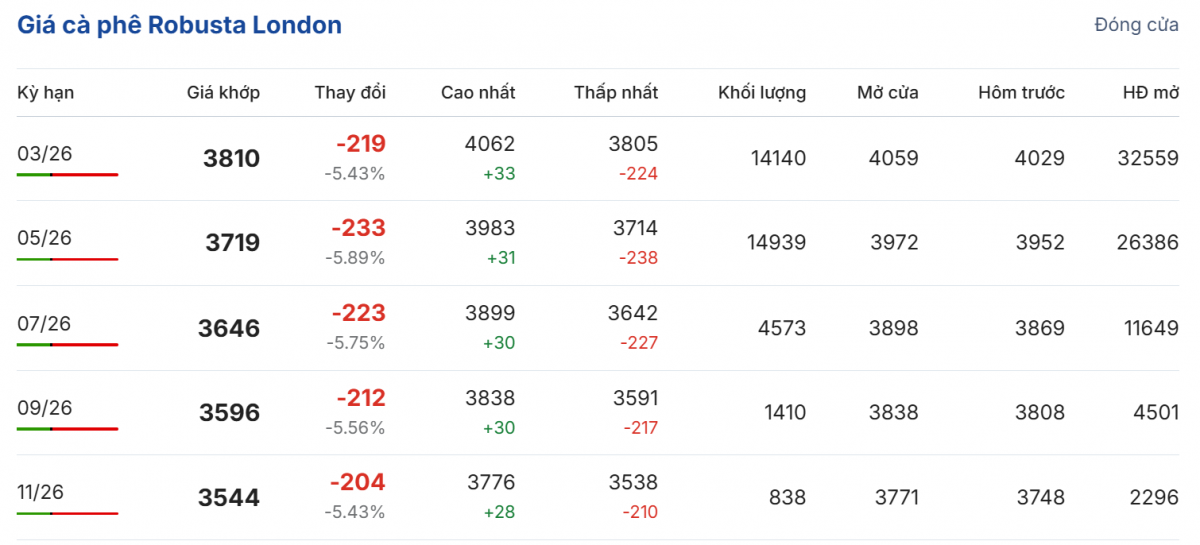The height and width of the screenshot is (545, 1200).
Task: Click the -233 change value for 05/26
Action: coord(358,229)
